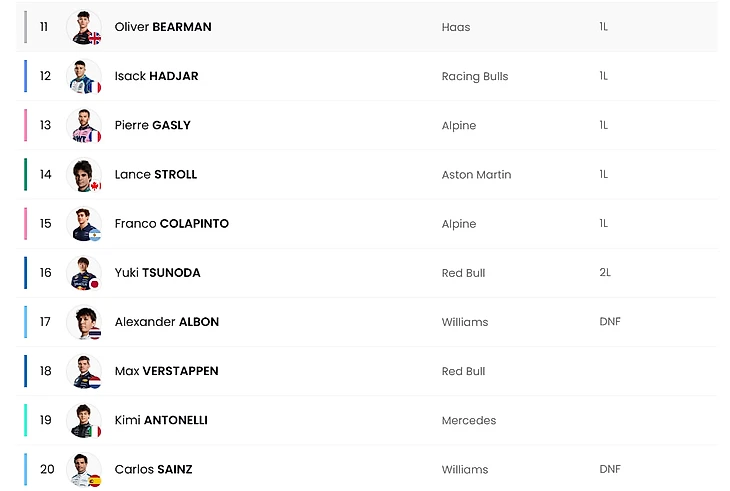Open the Mercedes team name
The width and height of the screenshot is (730, 491).
(x=468, y=420)
